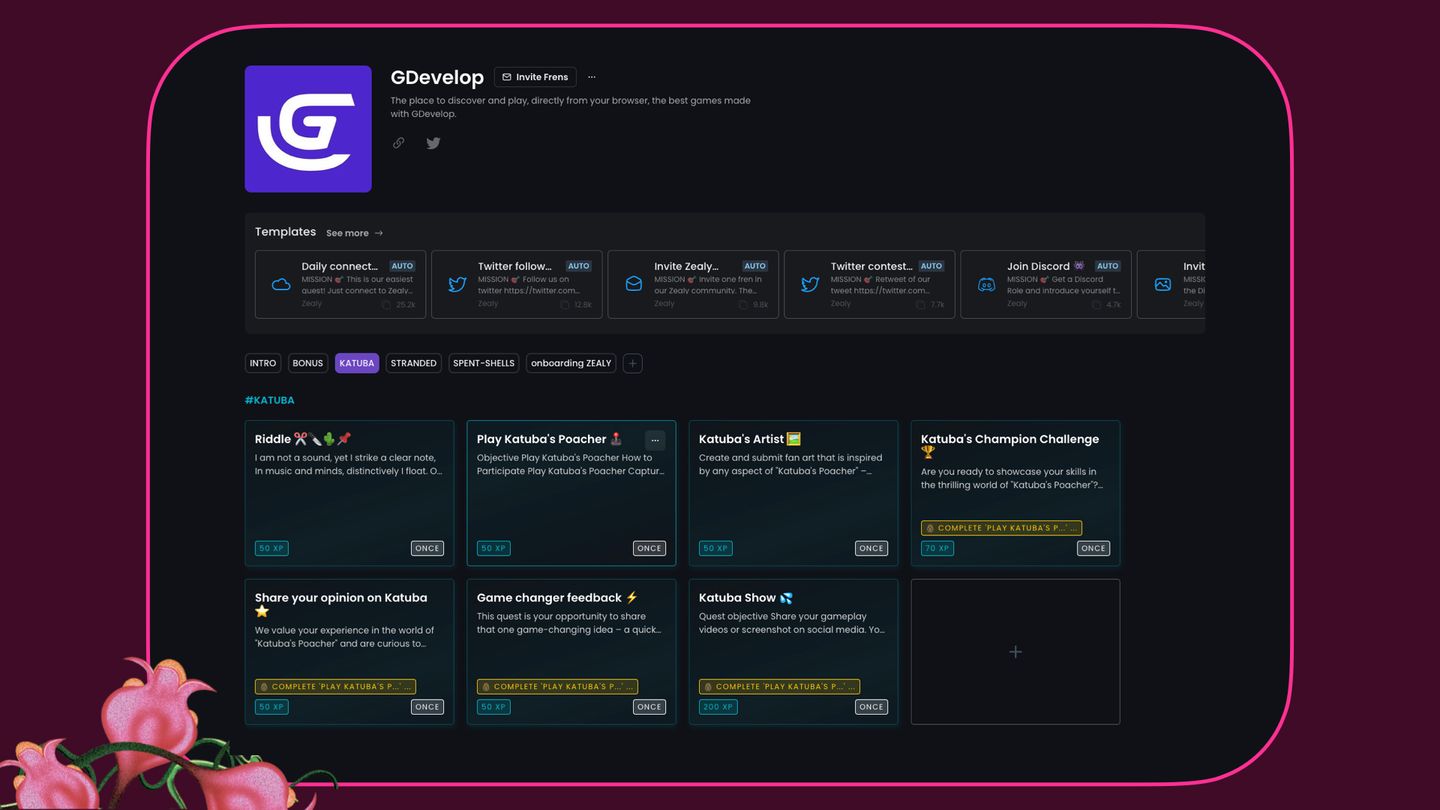Open Katuba's Champion Challenge quest card
Image resolution: width=1440 pixels, height=810 pixels.
click(x=1015, y=493)
